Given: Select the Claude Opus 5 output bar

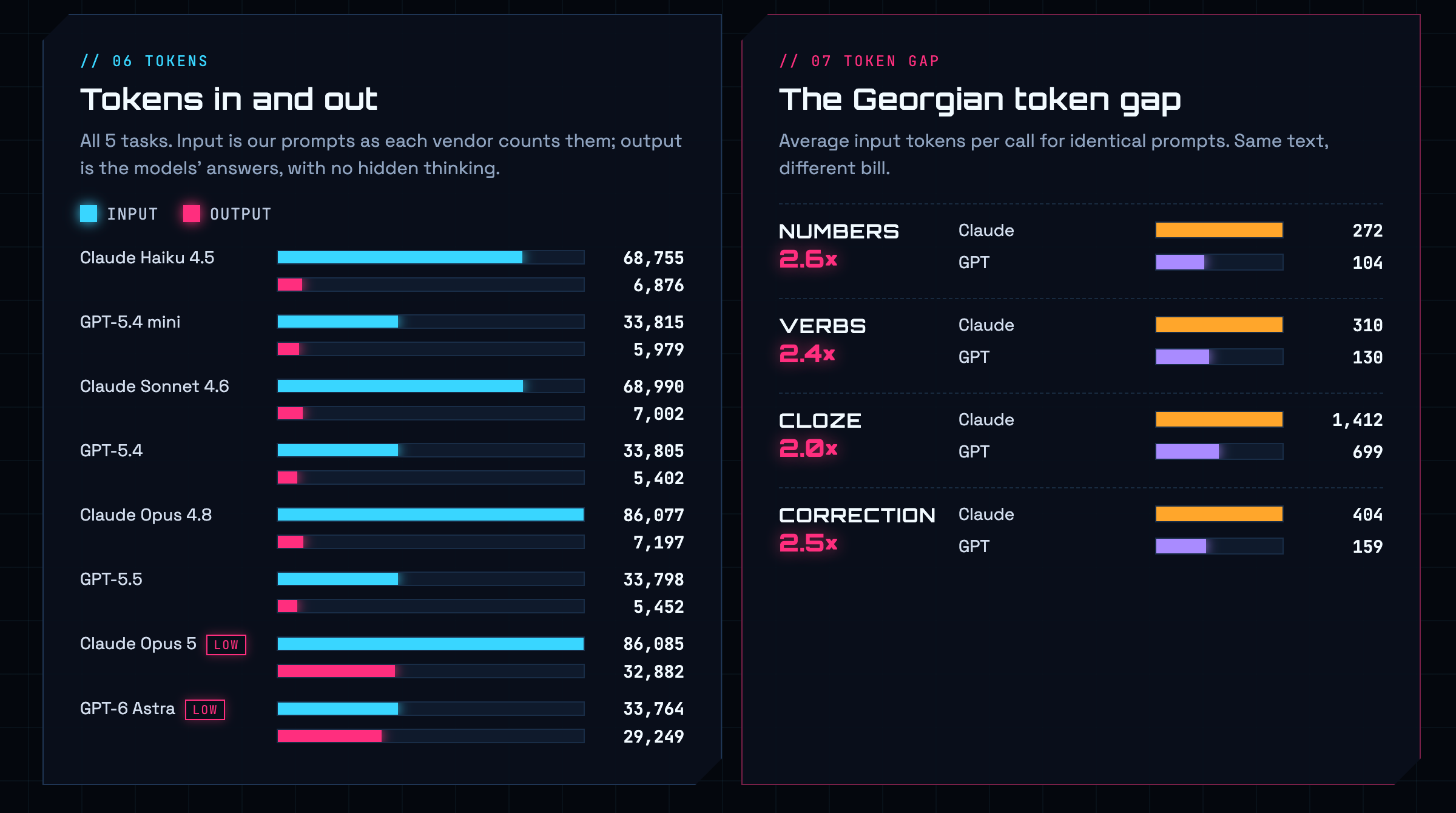Looking at the screenshot, I should (x=431, y=671).
